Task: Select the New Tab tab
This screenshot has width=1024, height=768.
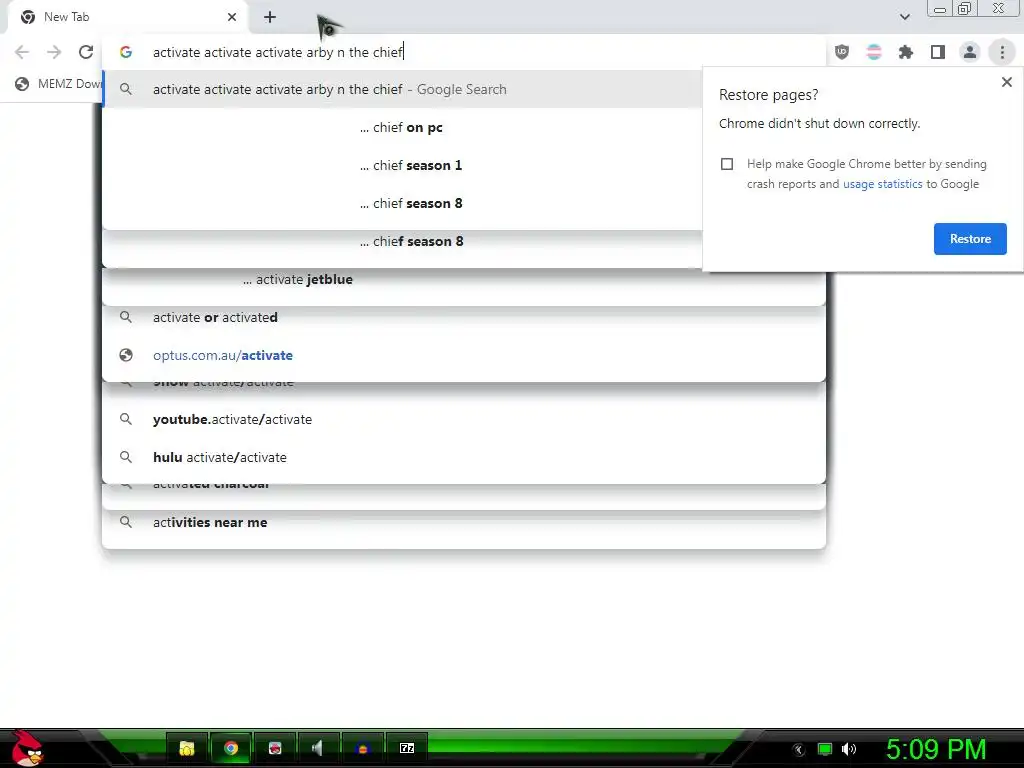Action: [129, 17]
